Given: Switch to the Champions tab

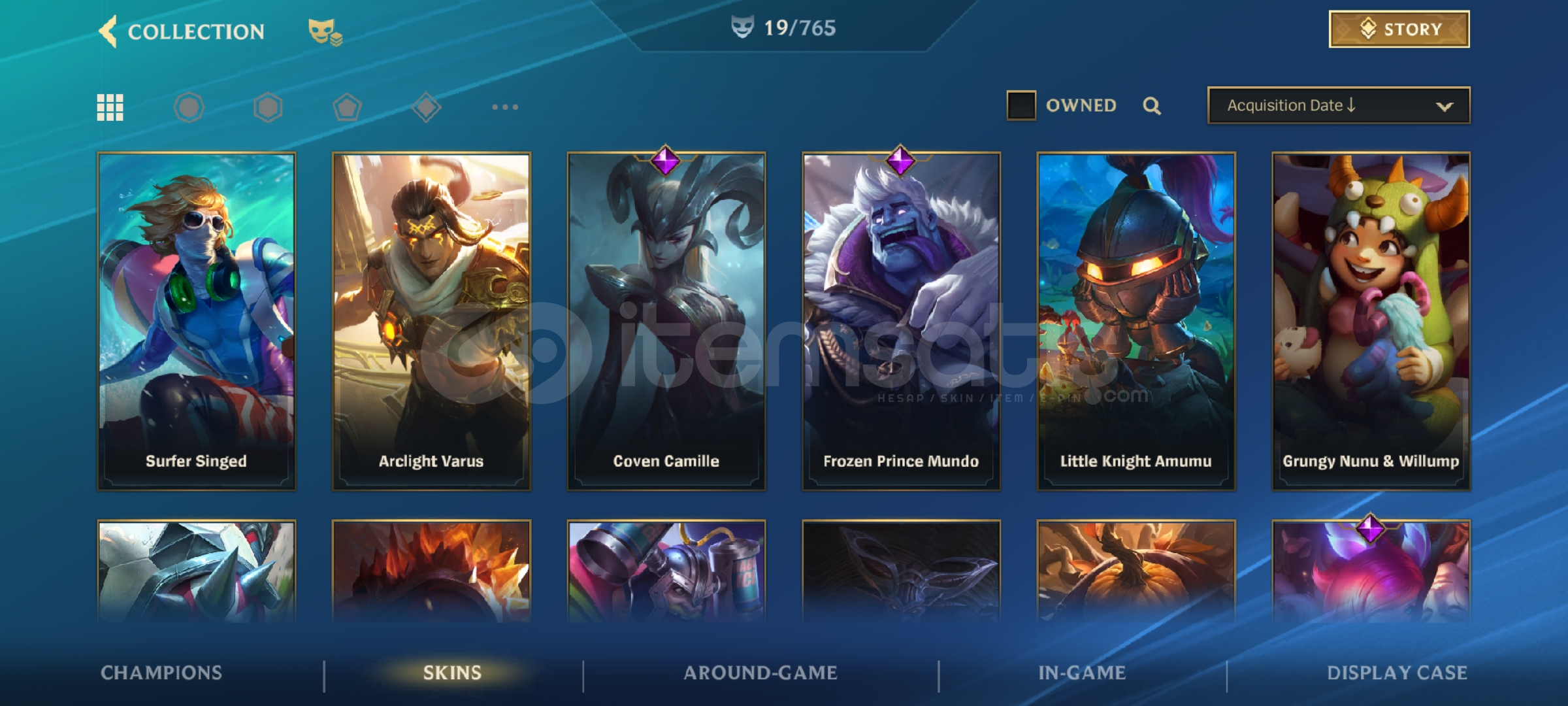Looking at the screenshot, I should click(x=161, y=673).
